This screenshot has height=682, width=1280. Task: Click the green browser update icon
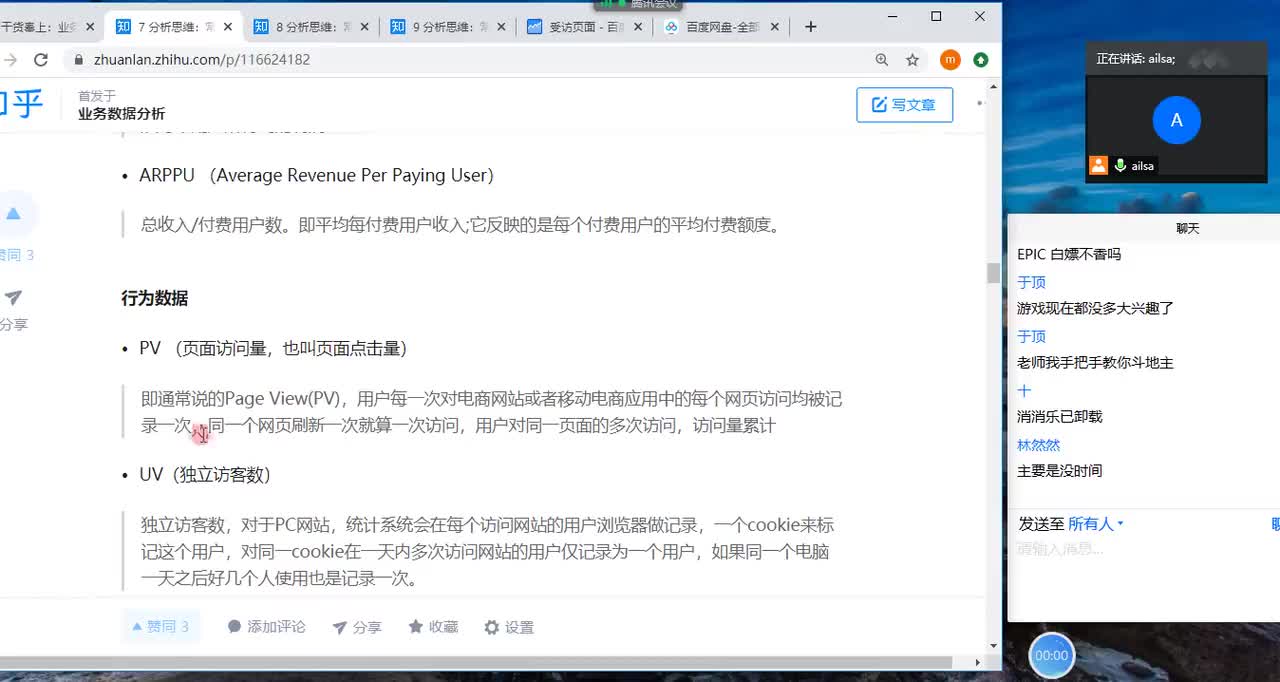pyautogui.click(x=981, y=60)
